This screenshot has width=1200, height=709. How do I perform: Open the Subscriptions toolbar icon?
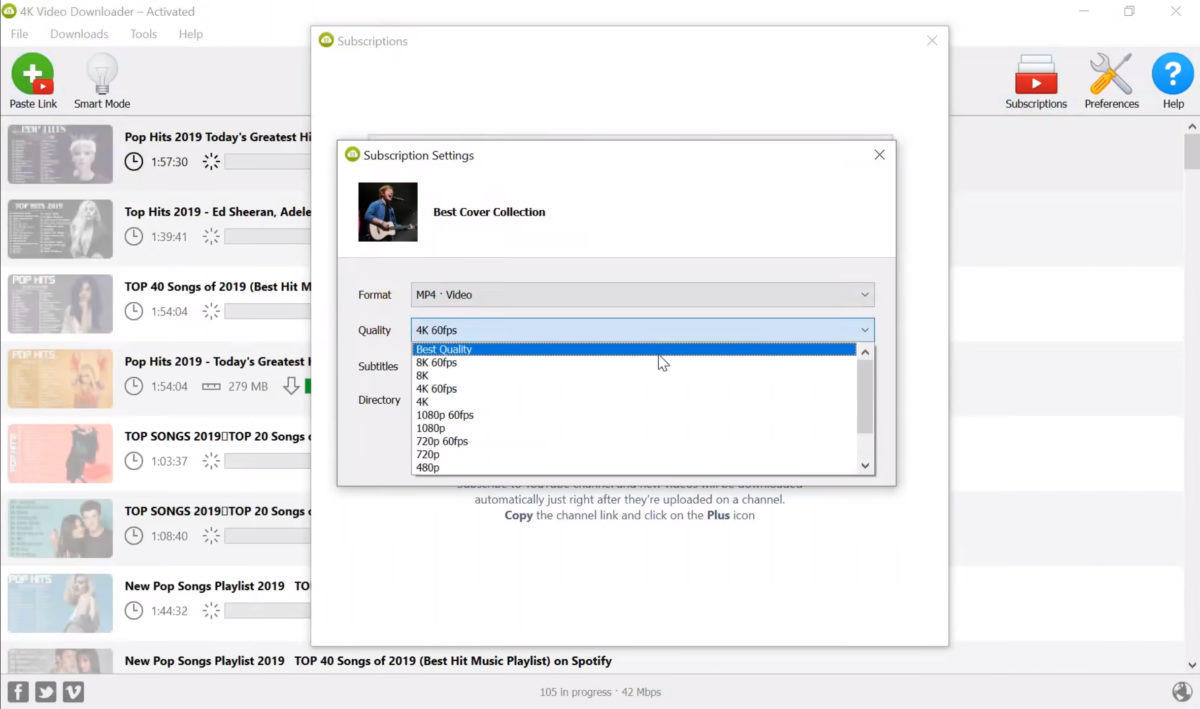(1035, 75)
